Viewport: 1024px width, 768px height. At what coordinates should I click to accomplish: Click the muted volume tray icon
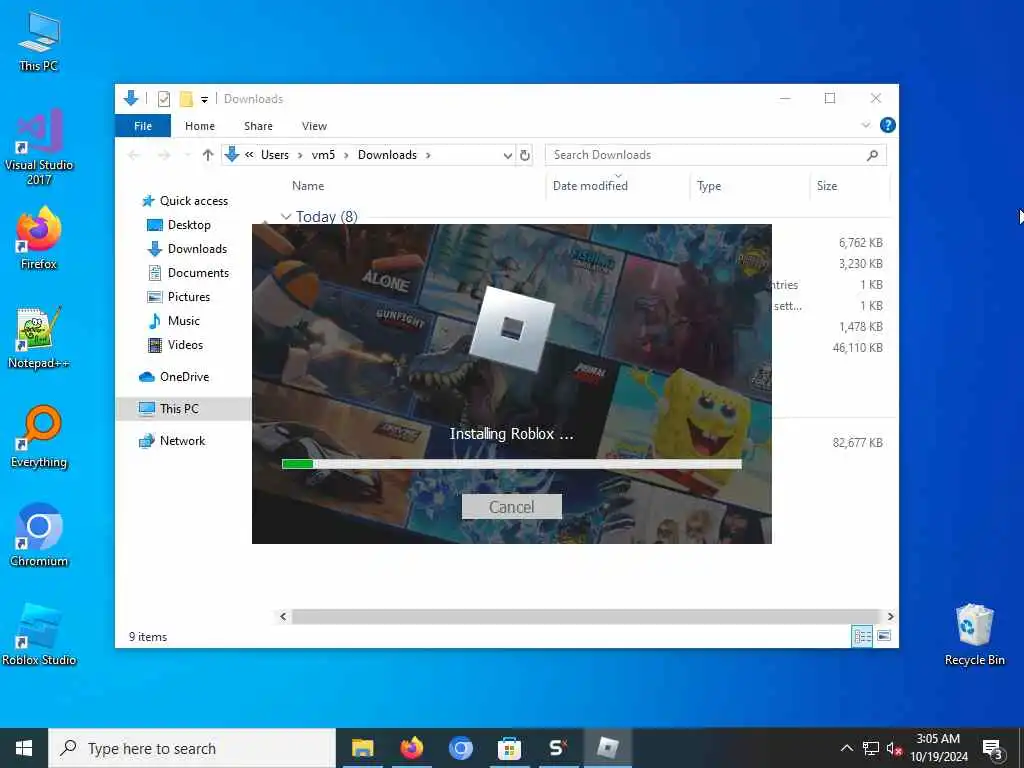pos(894,748)
